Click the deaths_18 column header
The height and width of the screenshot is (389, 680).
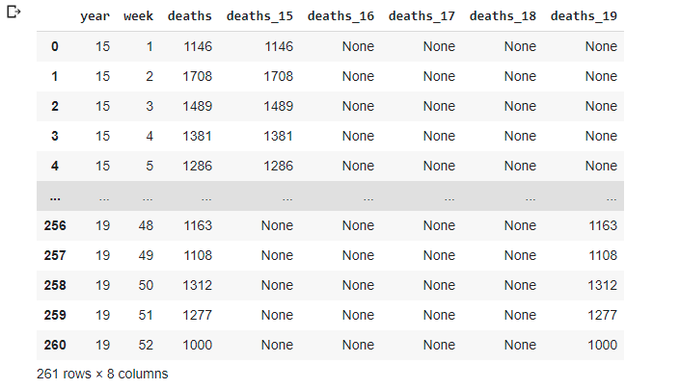pos(503,16)
